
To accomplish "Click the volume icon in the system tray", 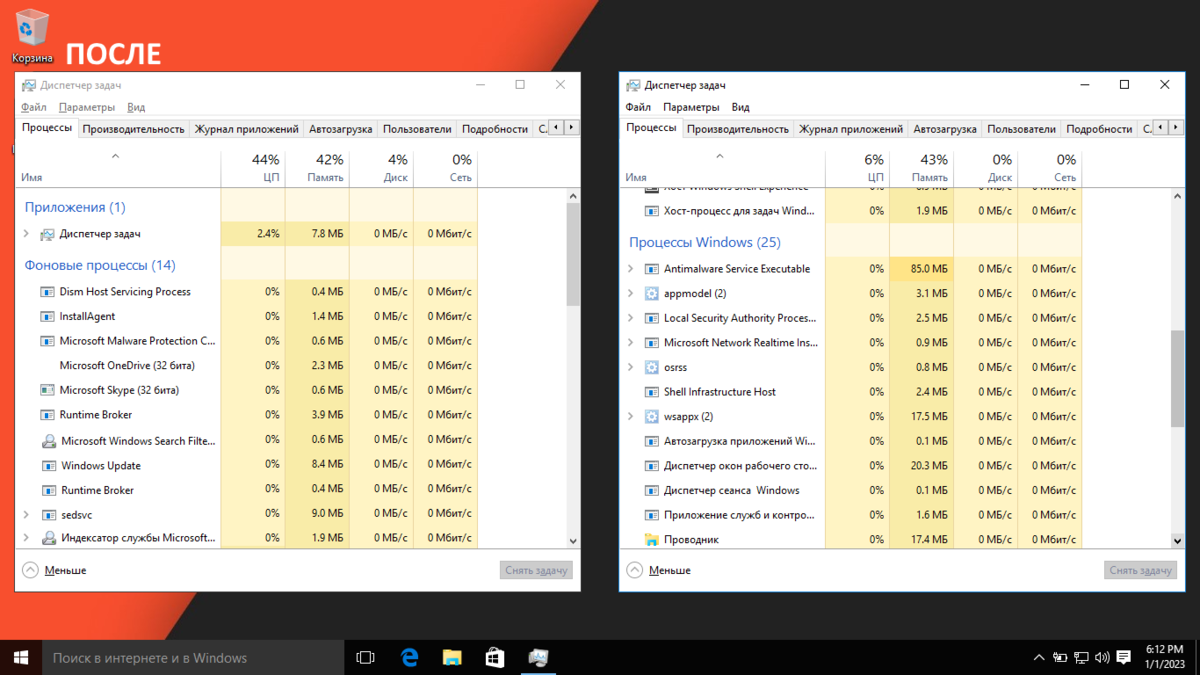I will pos(1101,657).
